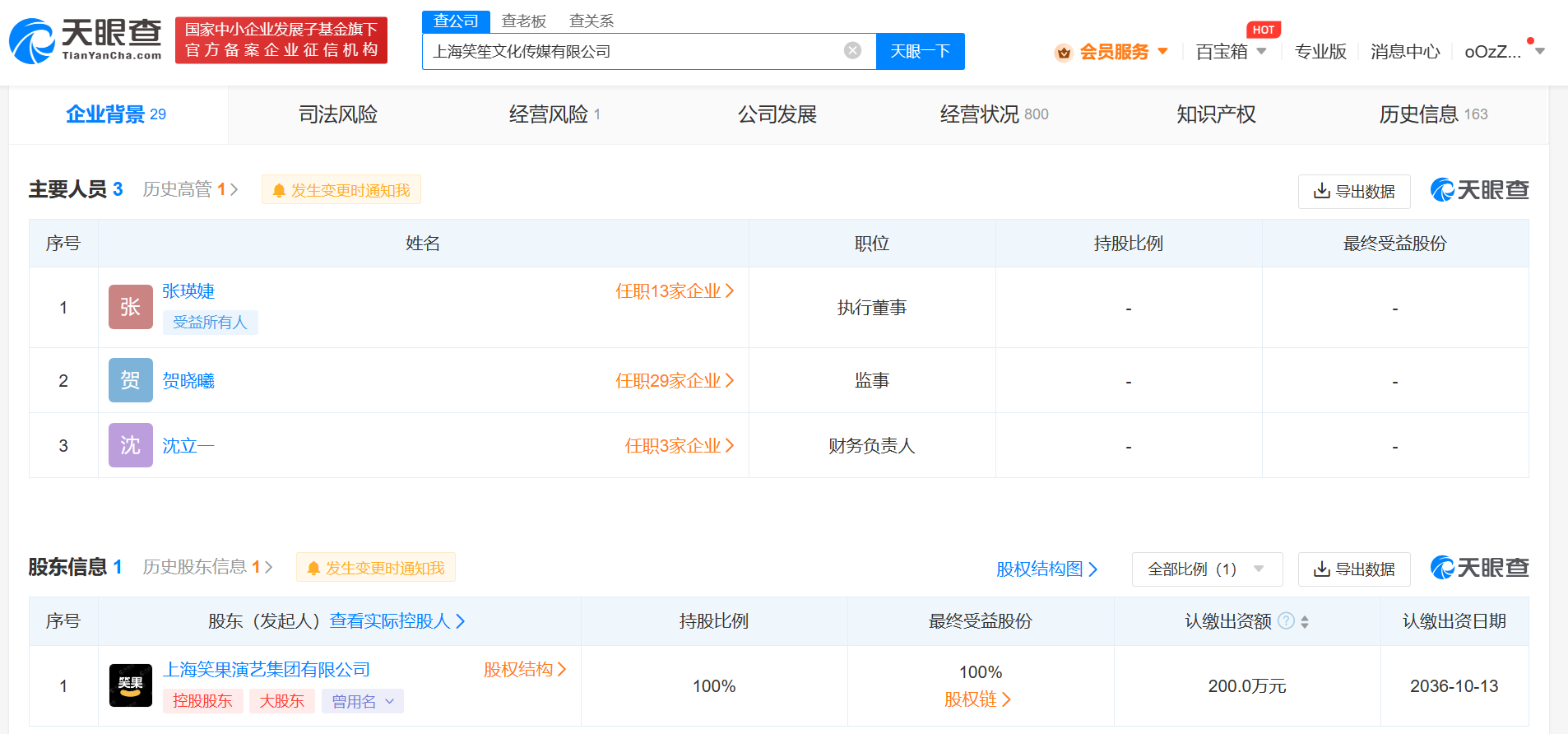Select the 知识产权 tab
Viewport: 1568px width, 734px height.
[x=1216, y=114]
